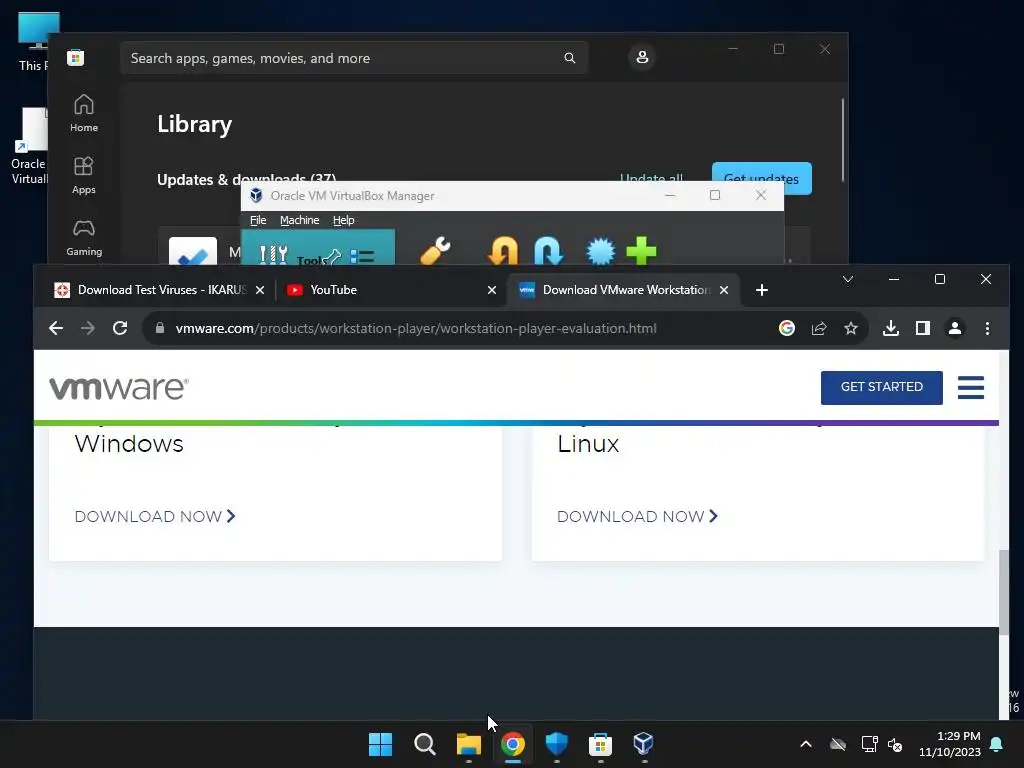
Task: Open notifications bell in system tray
Action: coord(997,744)
